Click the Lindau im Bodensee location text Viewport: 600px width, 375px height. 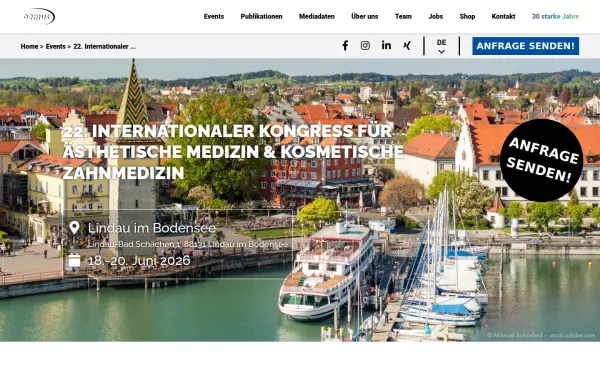[x=152, y=228]
